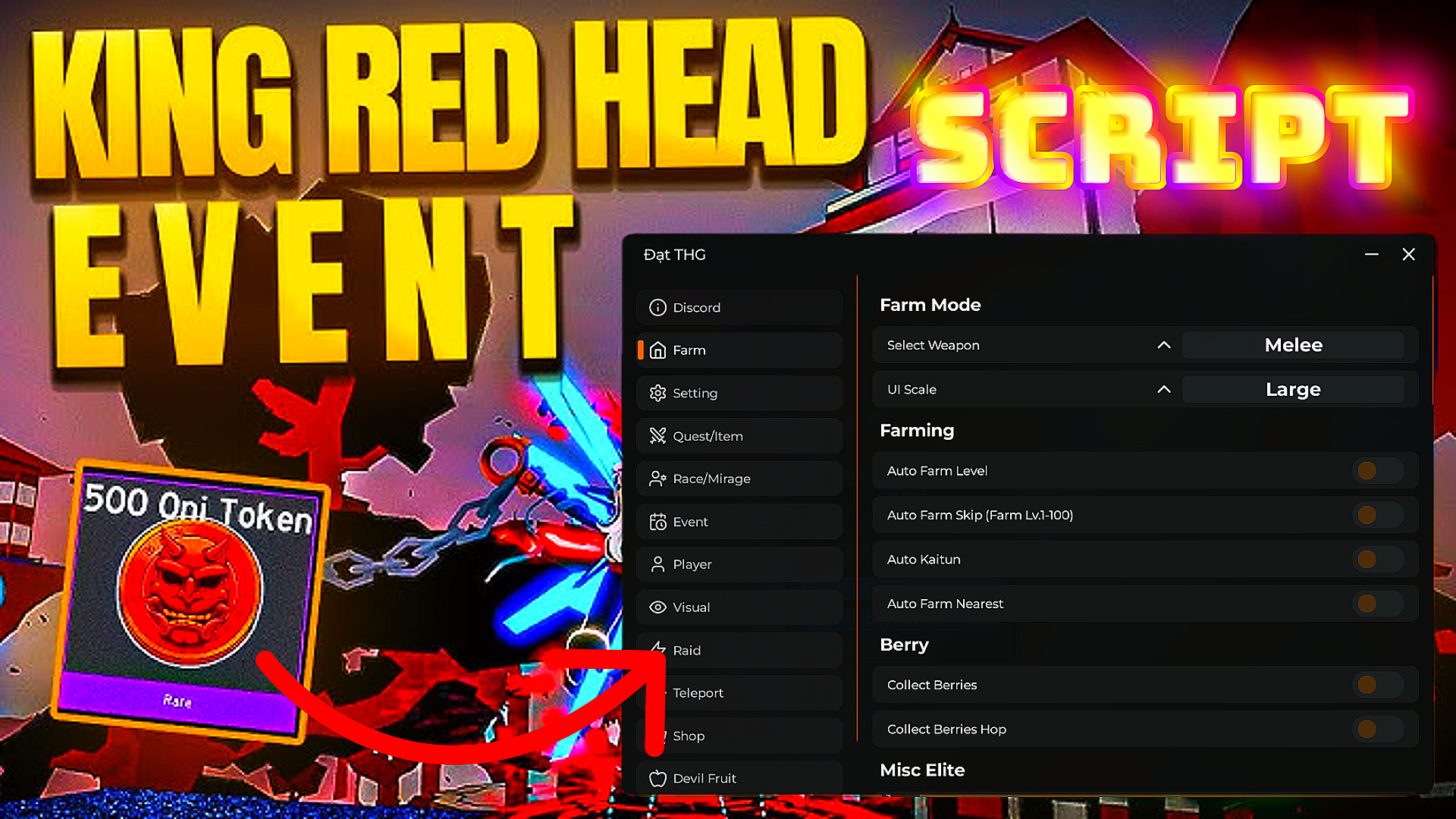Select the Large UI scale value
This screenshot has height=819, width=1456.
[1293, 390]
